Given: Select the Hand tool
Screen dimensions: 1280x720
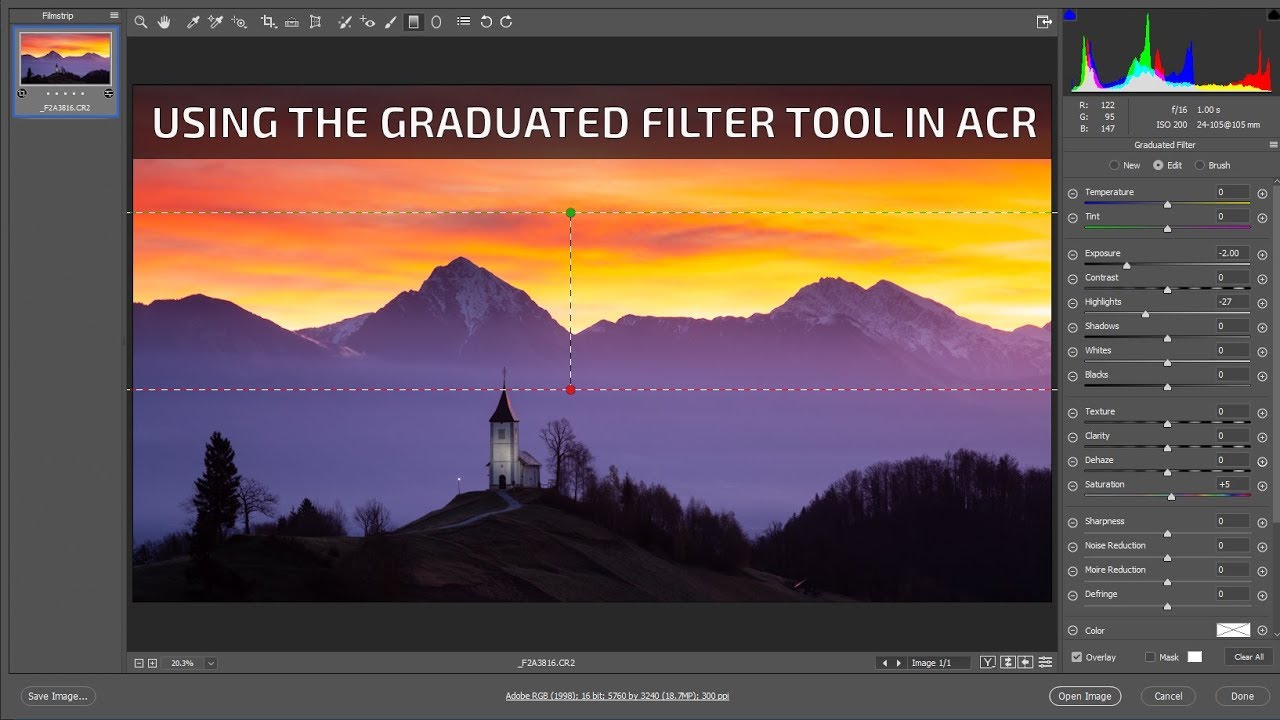Looking at the screenshot, I should tap(164, 22).
